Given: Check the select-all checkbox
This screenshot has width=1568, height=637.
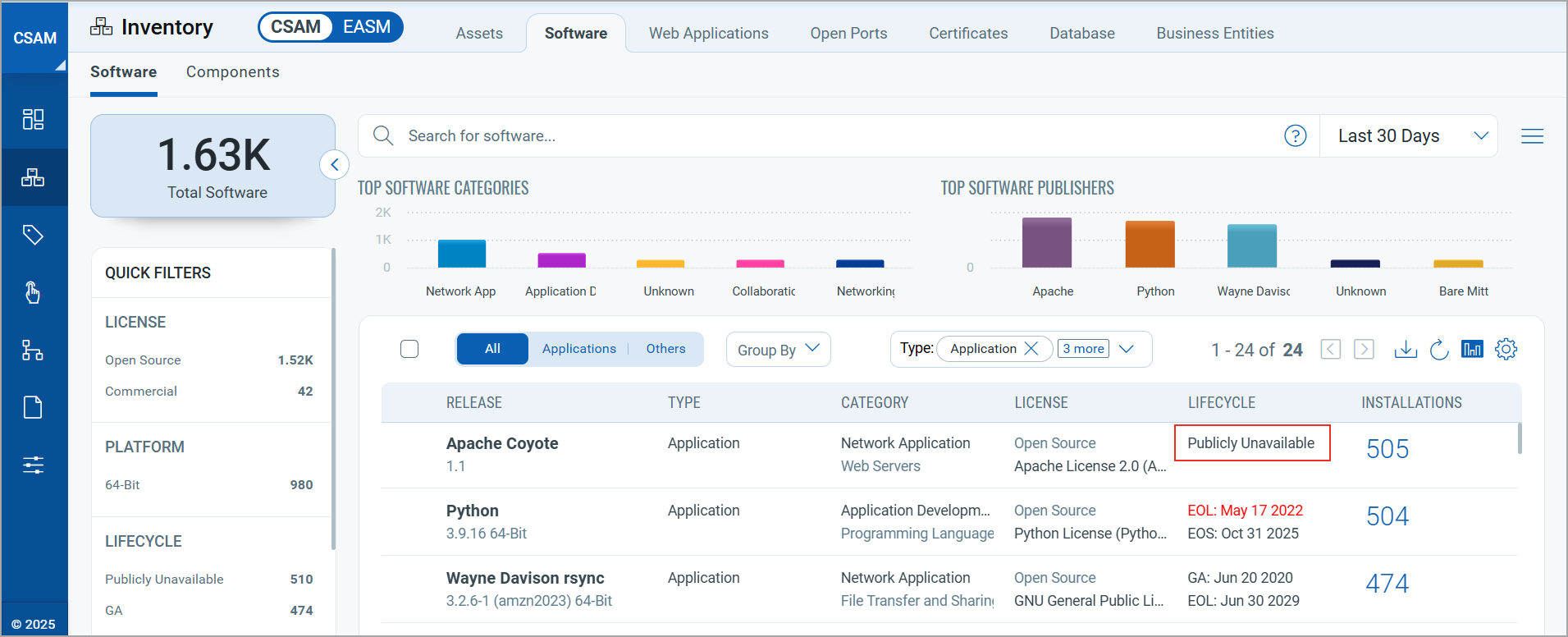Looking at the screenshot, I should (409, 349).
